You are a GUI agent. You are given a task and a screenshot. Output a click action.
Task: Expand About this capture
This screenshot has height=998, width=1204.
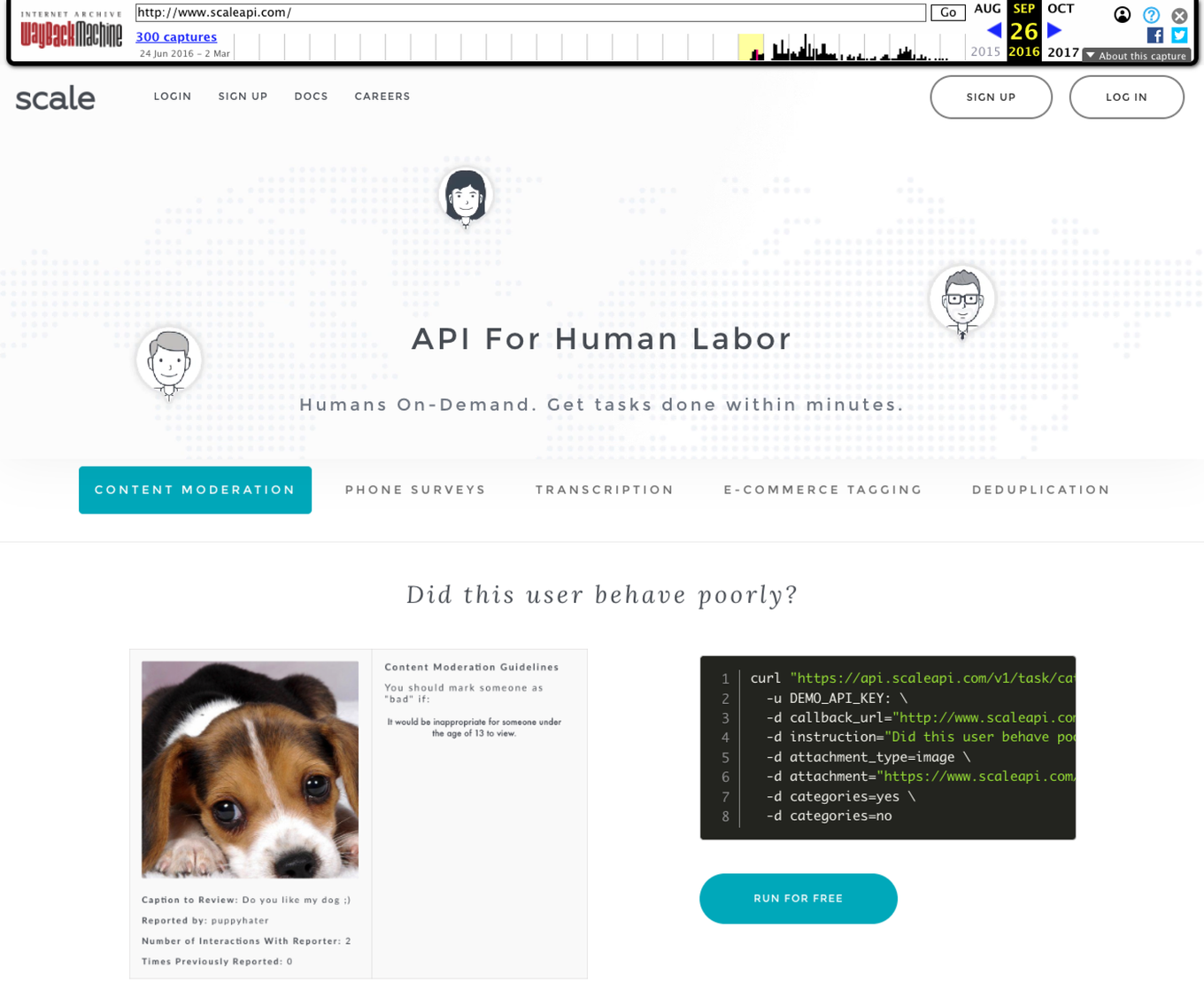coord(1138,56)
